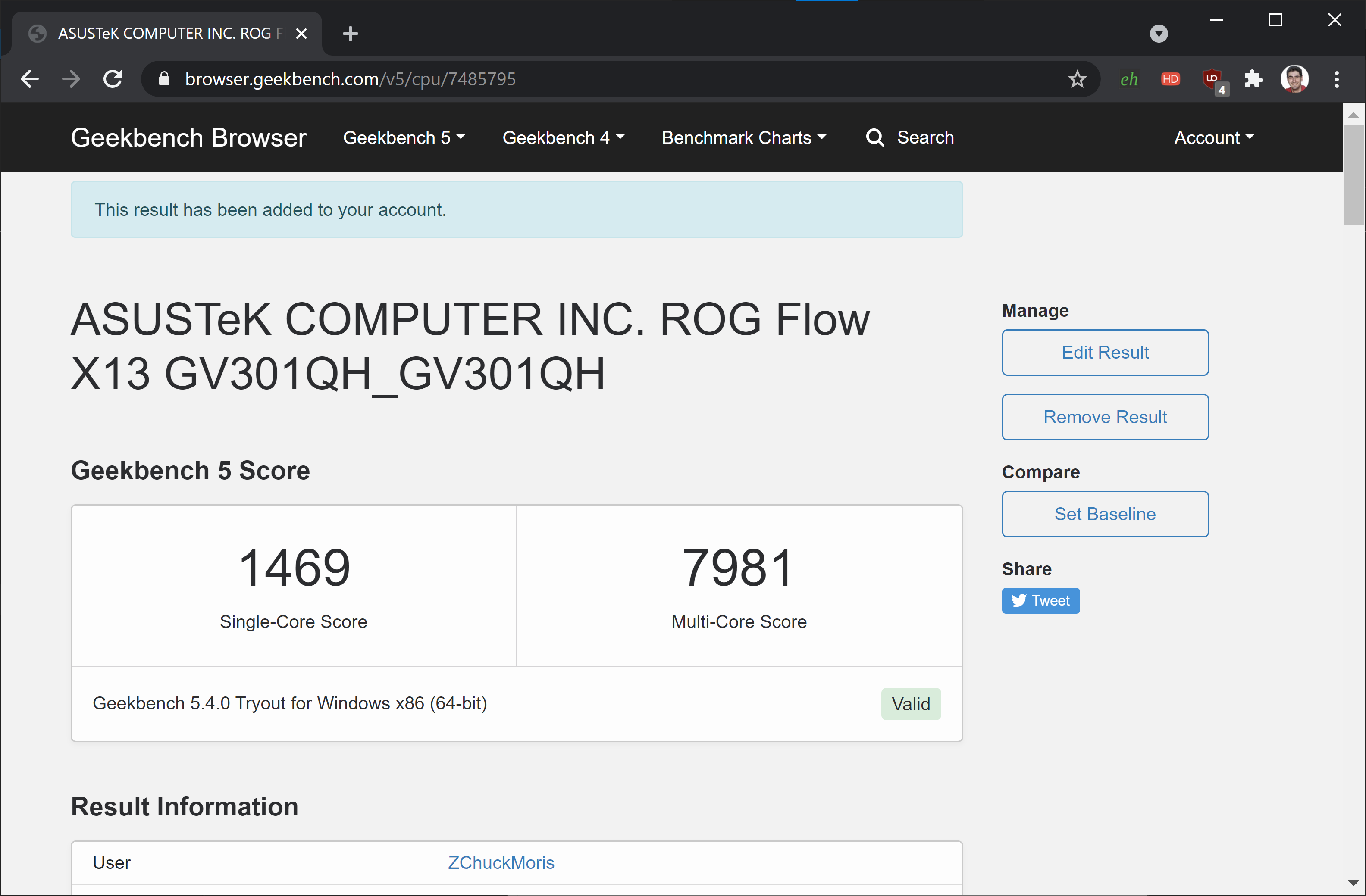Click the Valid badge
This screenshot has height=896, width=1366.
tap(911, 704)
